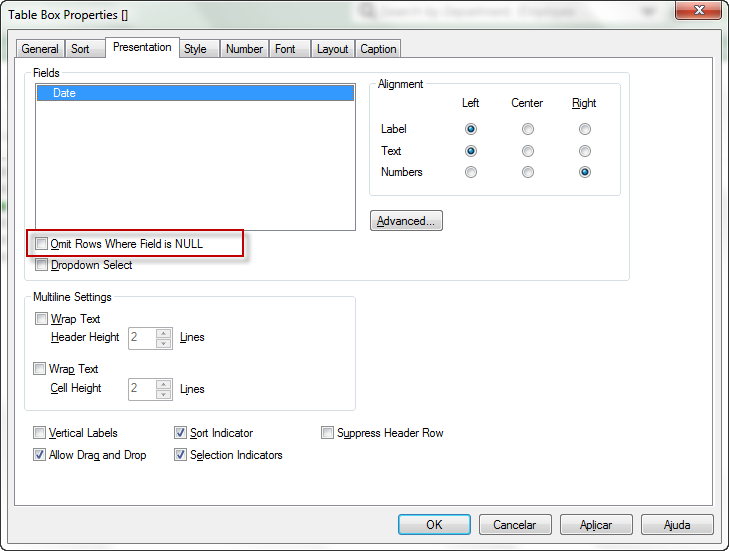
Task: Enable Wrap Text for header
Action: (41, 319)
